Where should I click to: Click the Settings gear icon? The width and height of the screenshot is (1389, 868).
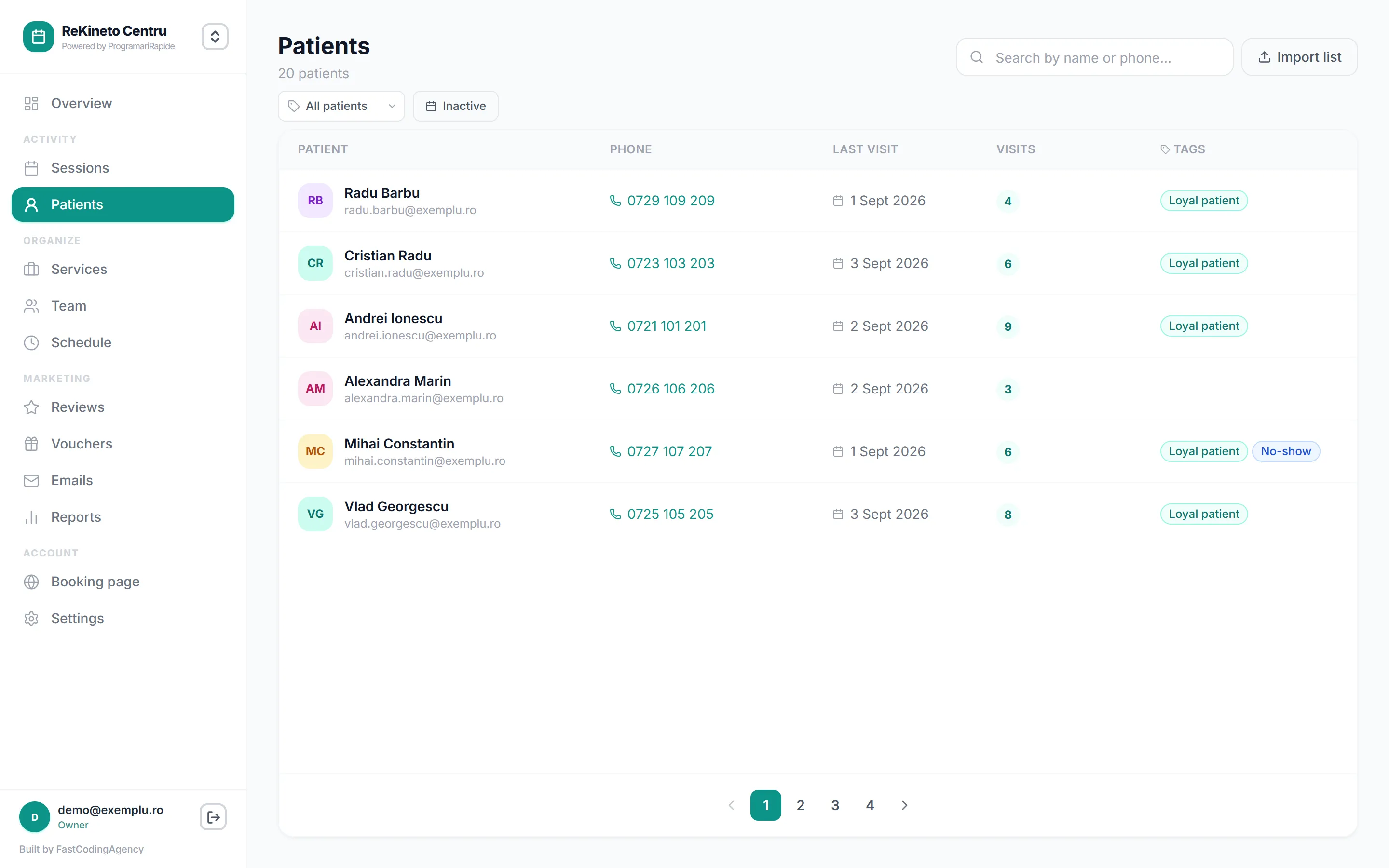coord(31,618)
